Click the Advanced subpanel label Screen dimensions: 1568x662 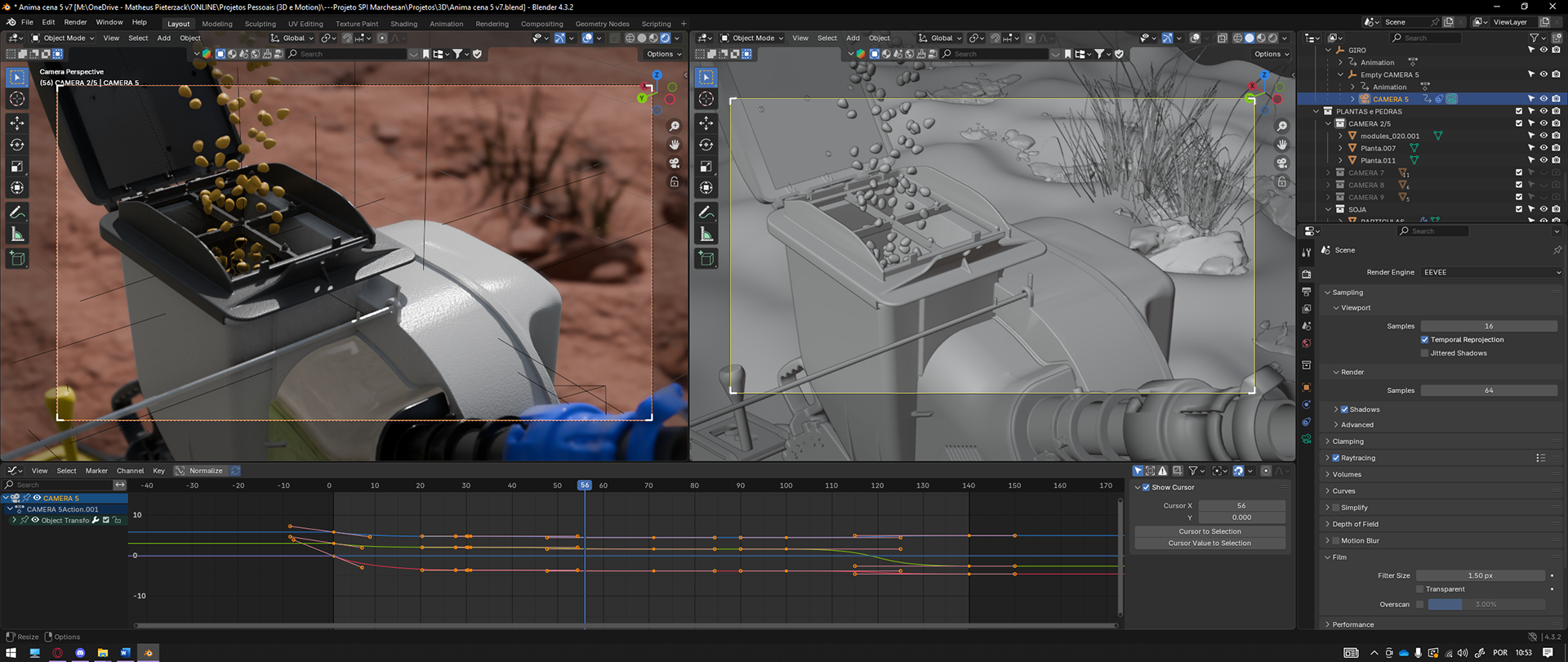pos(1357,425)
